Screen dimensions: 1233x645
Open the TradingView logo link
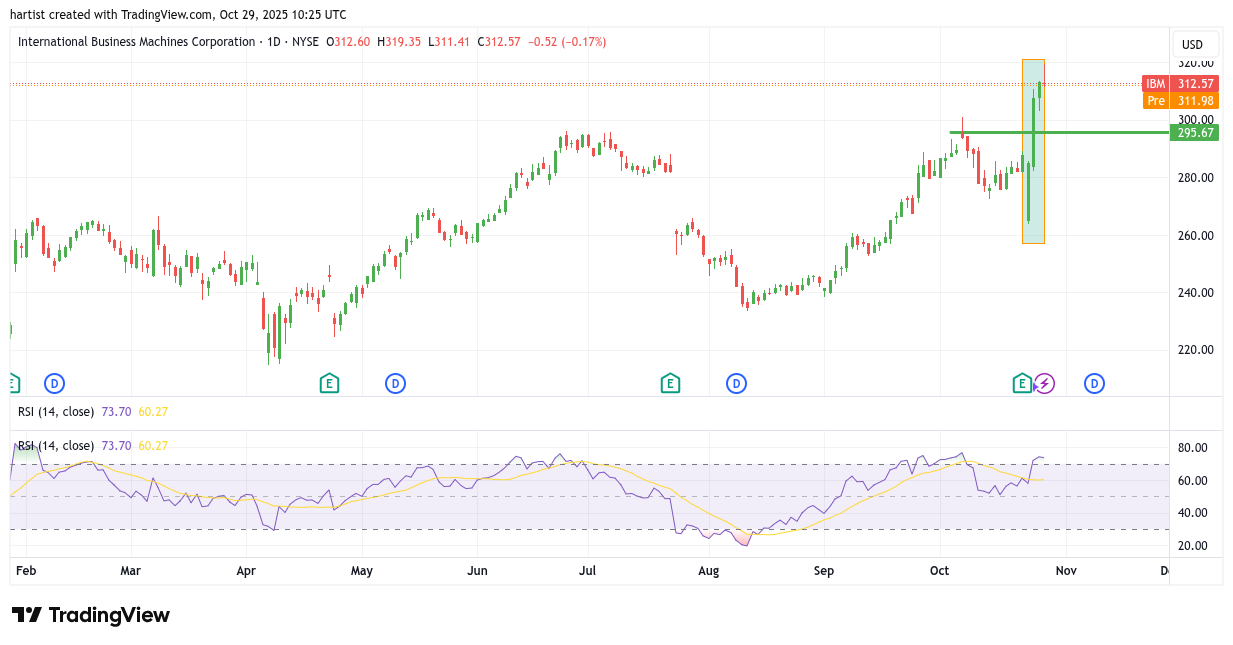91,615
